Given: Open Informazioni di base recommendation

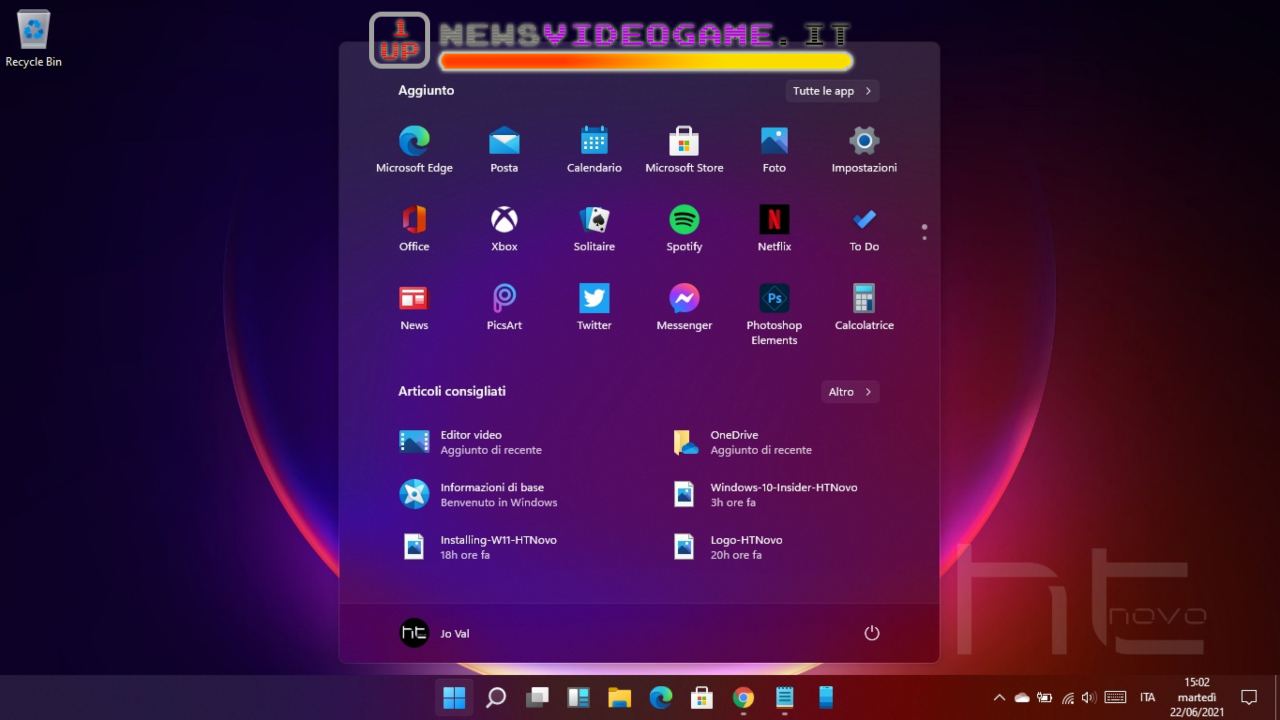Looking at the screenshot, I should [x=478, y=495].
